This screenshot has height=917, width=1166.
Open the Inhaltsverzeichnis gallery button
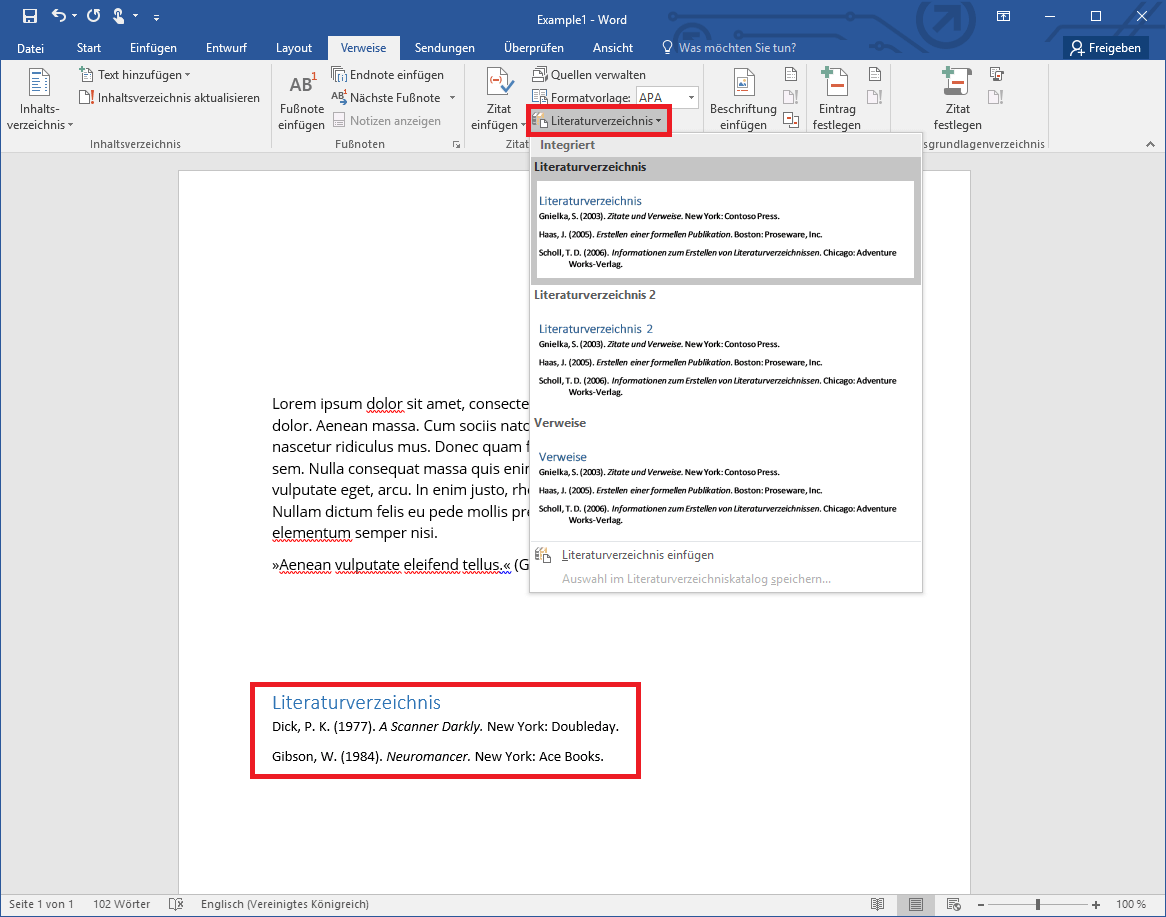[39, 99]
